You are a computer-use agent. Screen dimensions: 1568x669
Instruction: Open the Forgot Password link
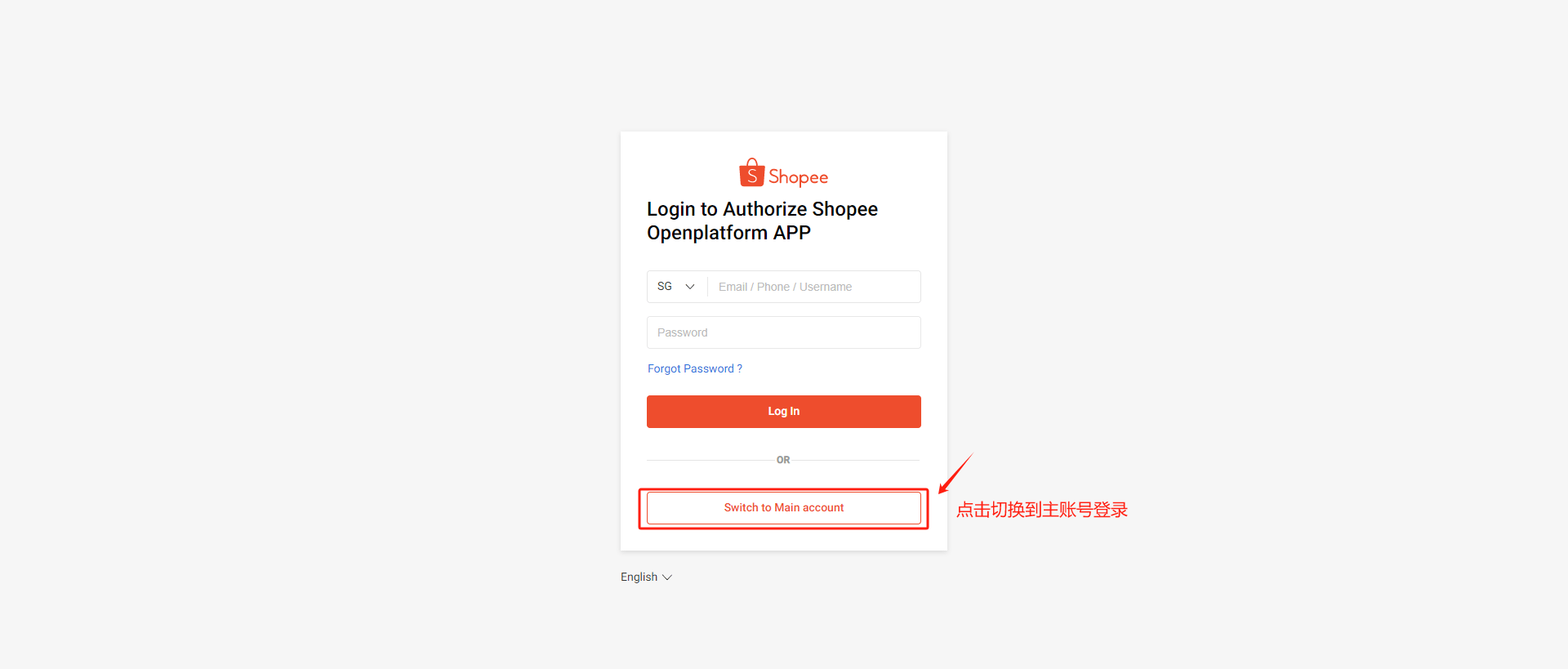point(695,368)
